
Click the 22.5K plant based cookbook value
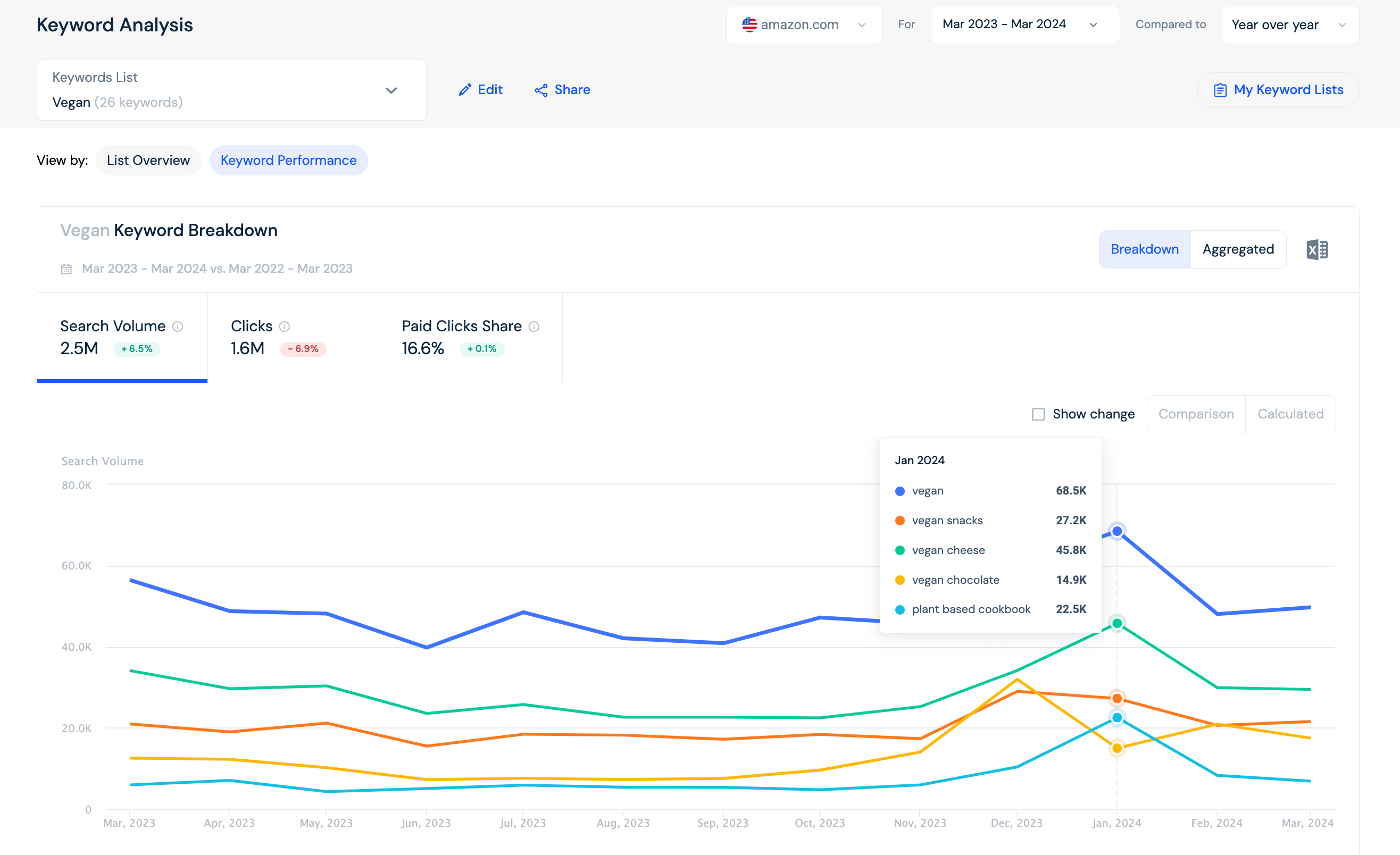[x=1071, y=609]
